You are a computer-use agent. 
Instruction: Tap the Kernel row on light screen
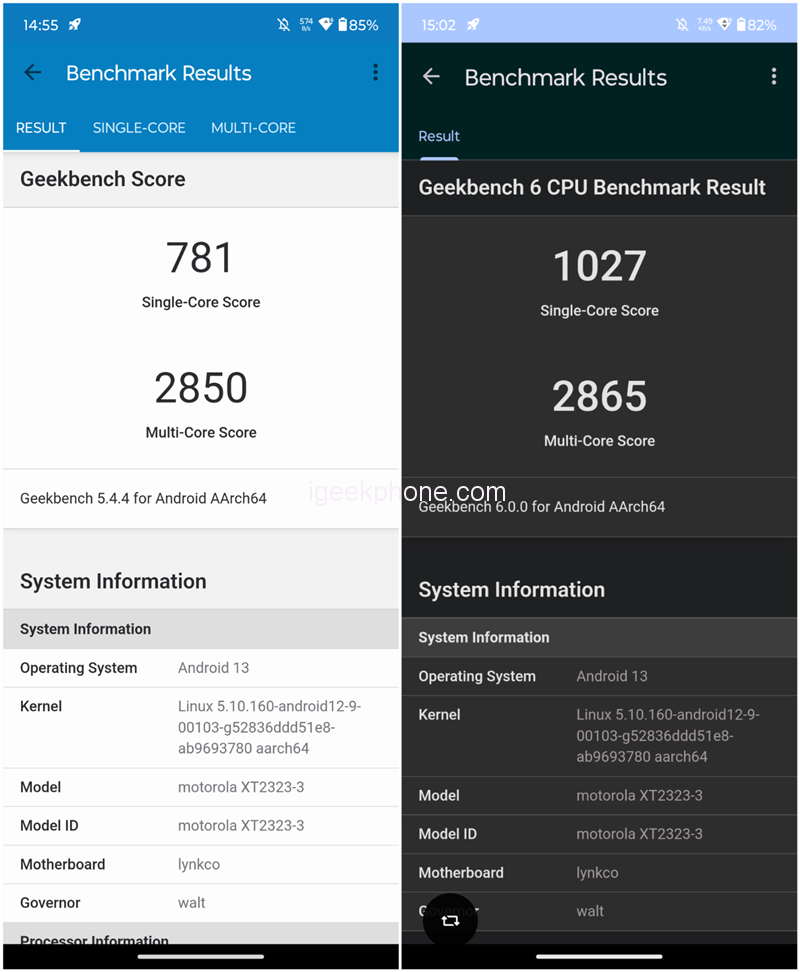coord(200,727)
